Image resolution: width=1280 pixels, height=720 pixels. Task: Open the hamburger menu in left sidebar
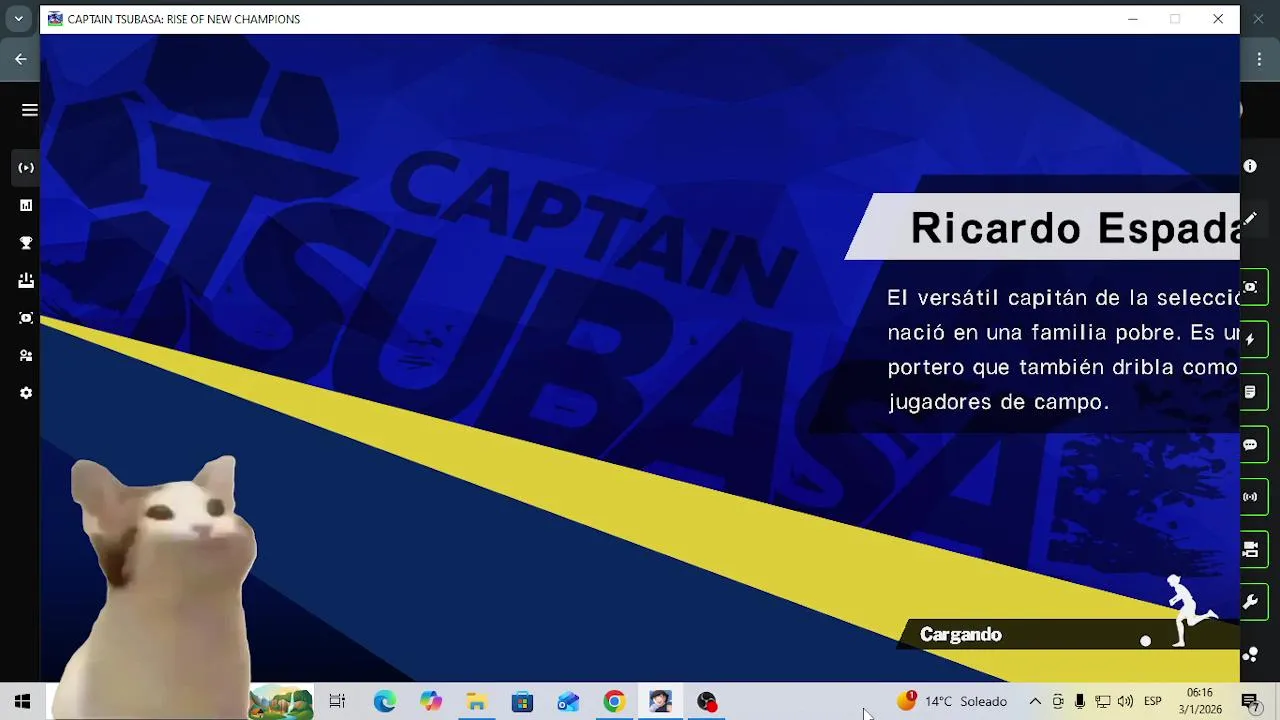coord(30,110)
